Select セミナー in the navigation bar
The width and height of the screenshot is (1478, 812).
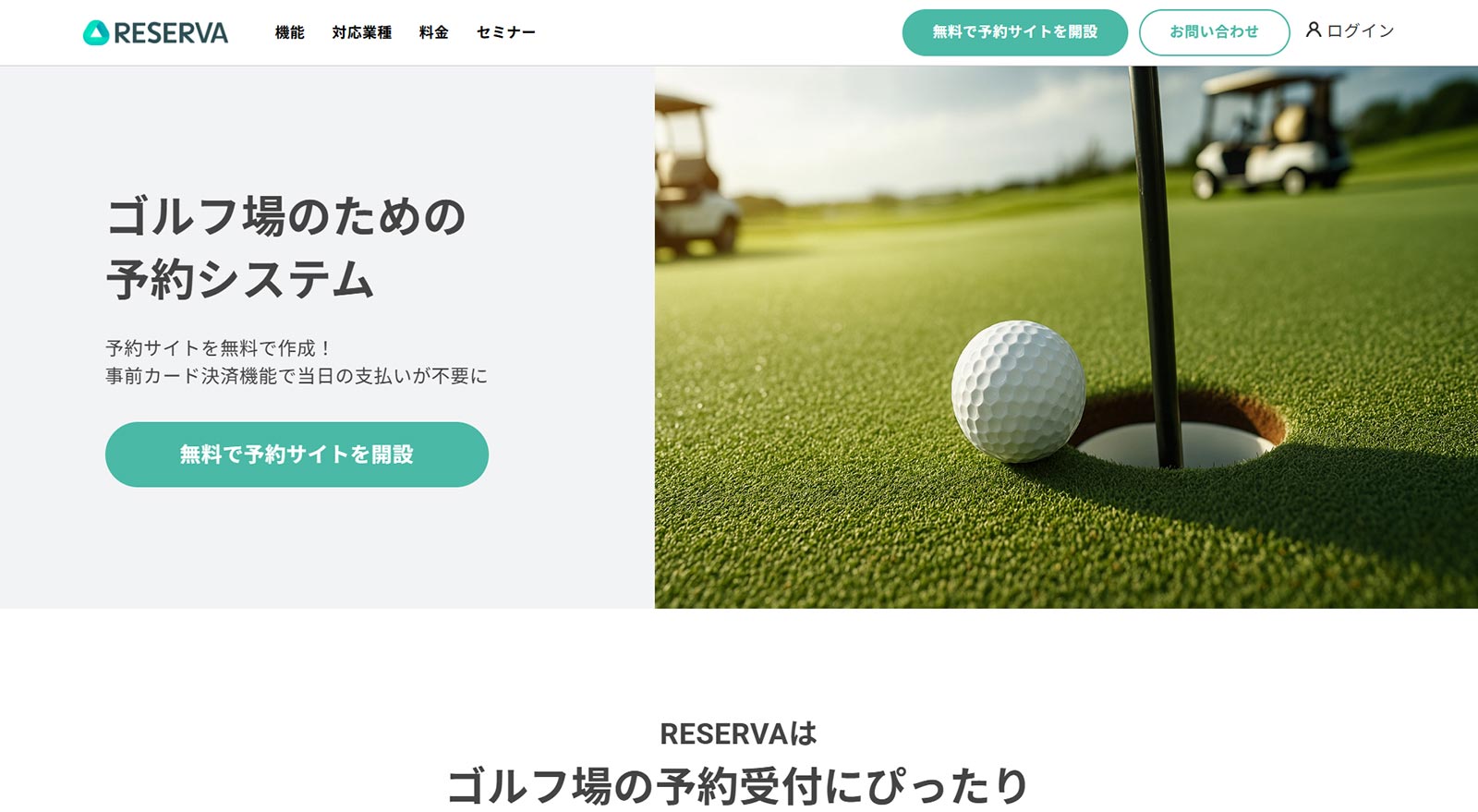505,32
